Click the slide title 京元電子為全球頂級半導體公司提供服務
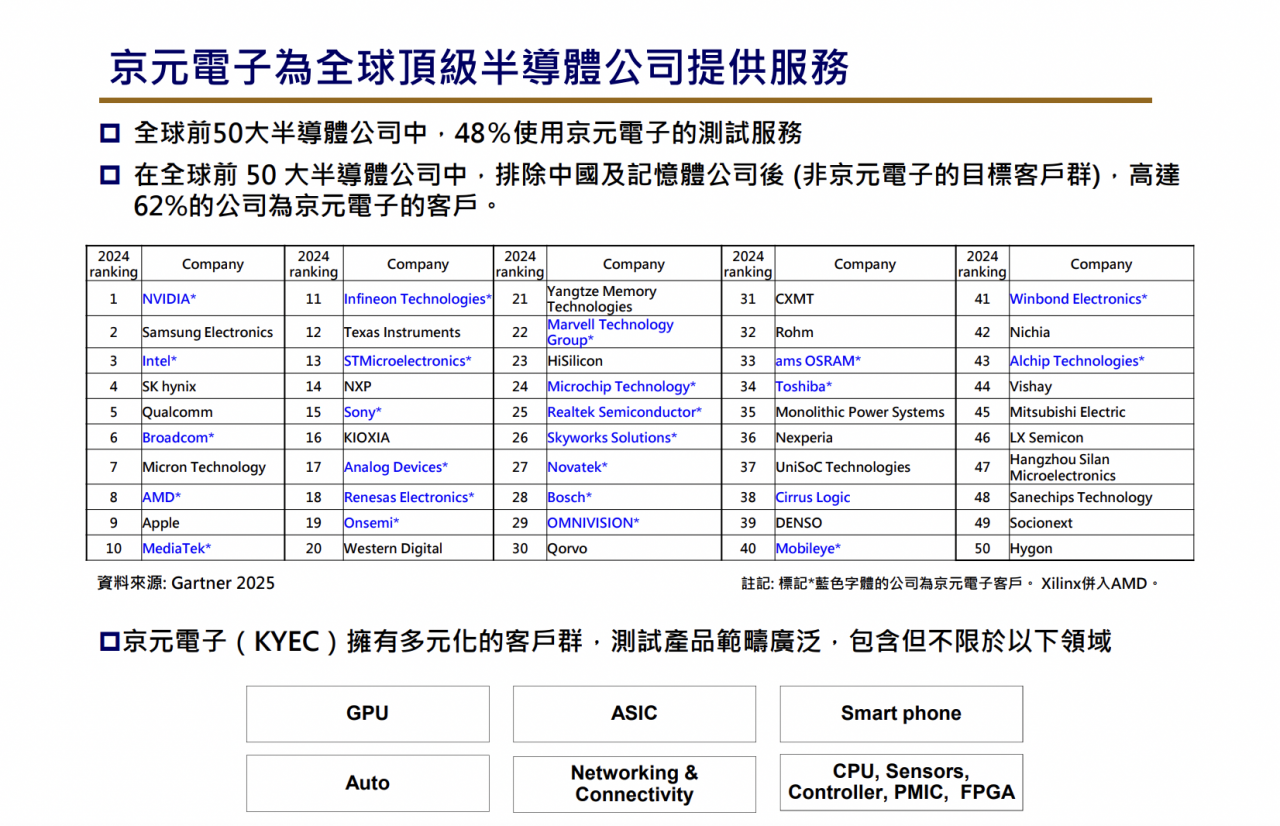The width and height of the screenshot is (1280, 826). [480, 68]
